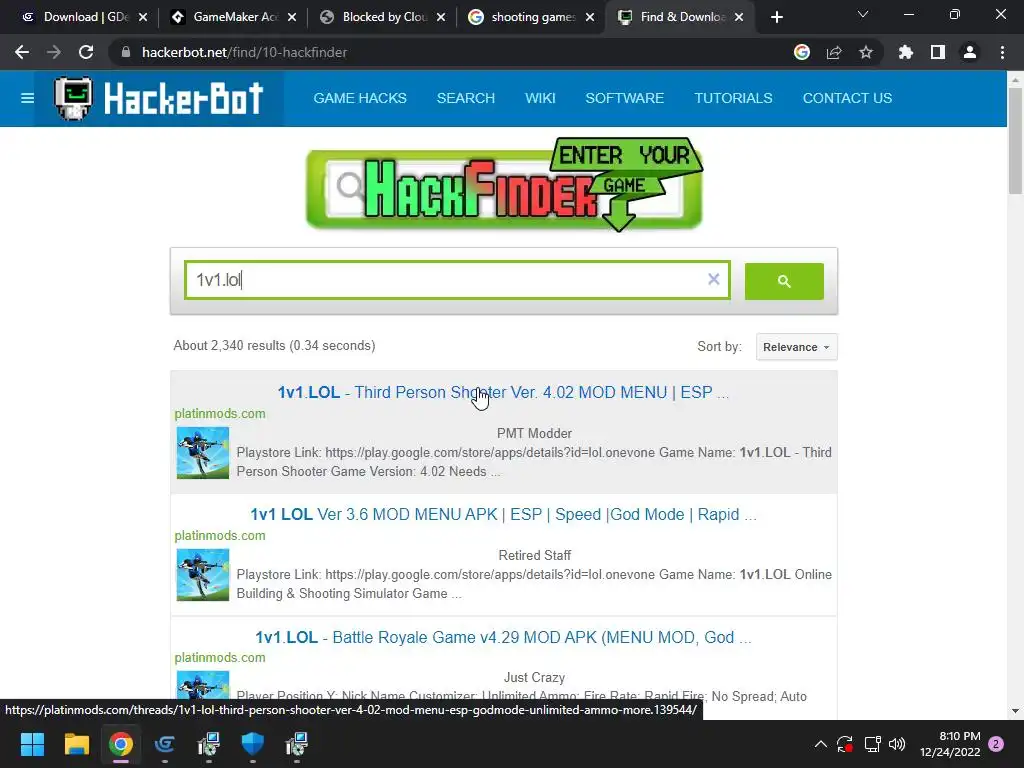Click platinmods.com under the Ver 3.6 result
Image resolution: width=1024 pixels, height=768 pixels.
[x=220, y=536]
